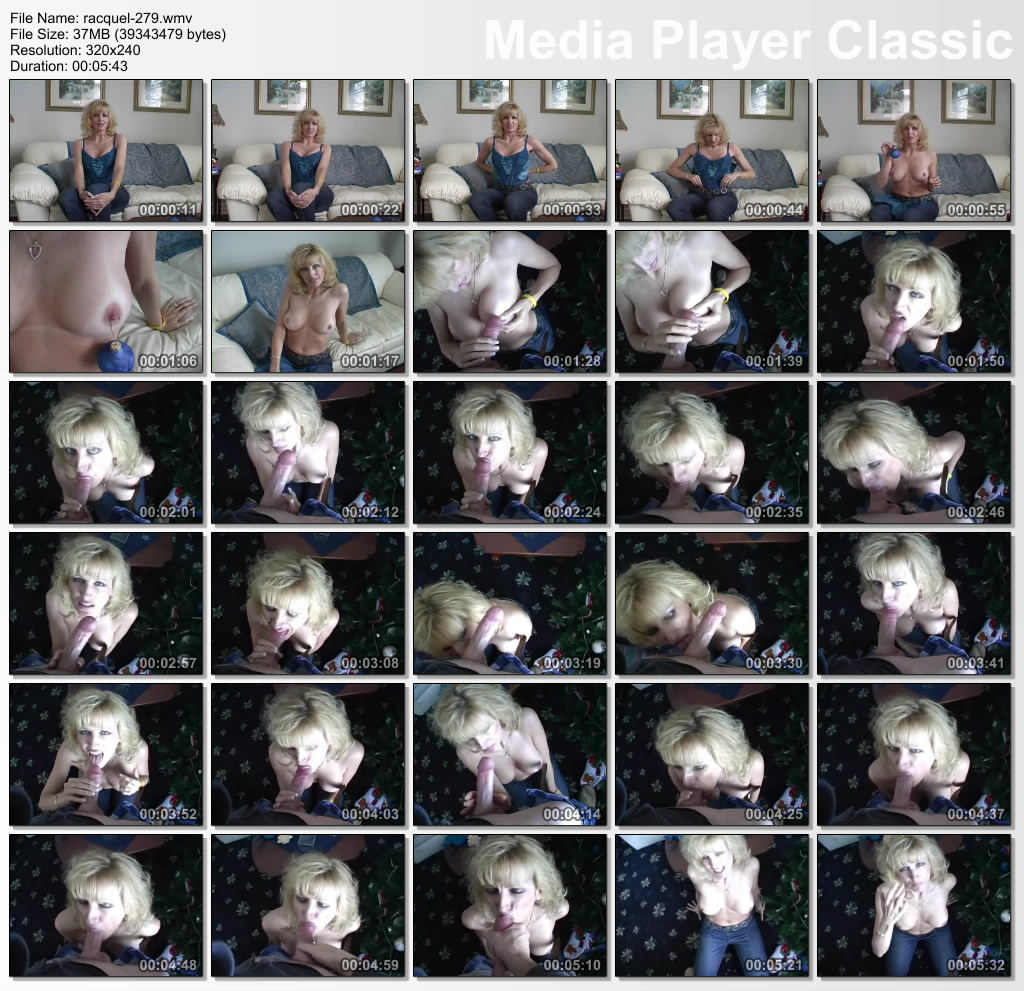Click the 00:00:55 thumbnail

[x=914, y=150]
